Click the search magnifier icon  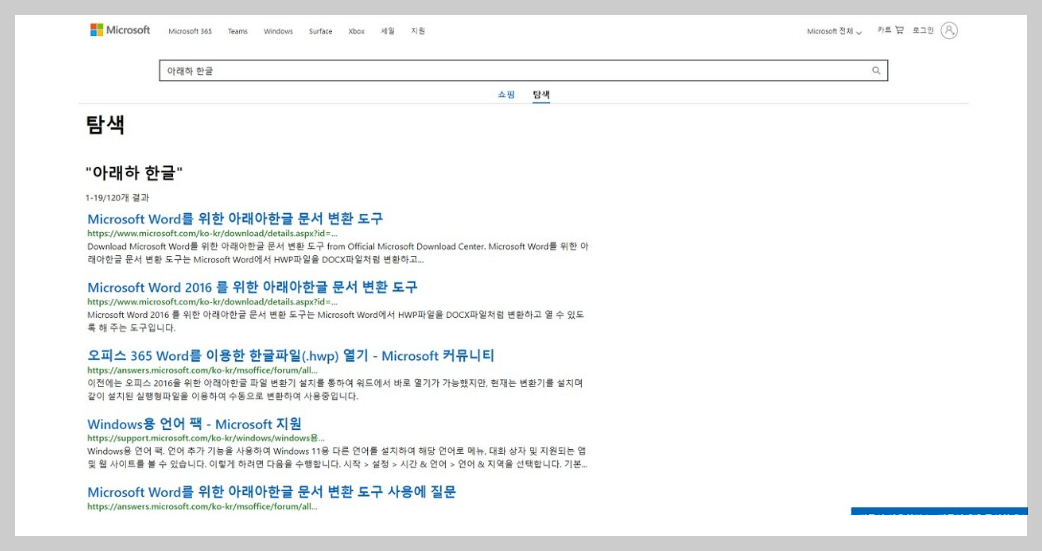point(876,70)
